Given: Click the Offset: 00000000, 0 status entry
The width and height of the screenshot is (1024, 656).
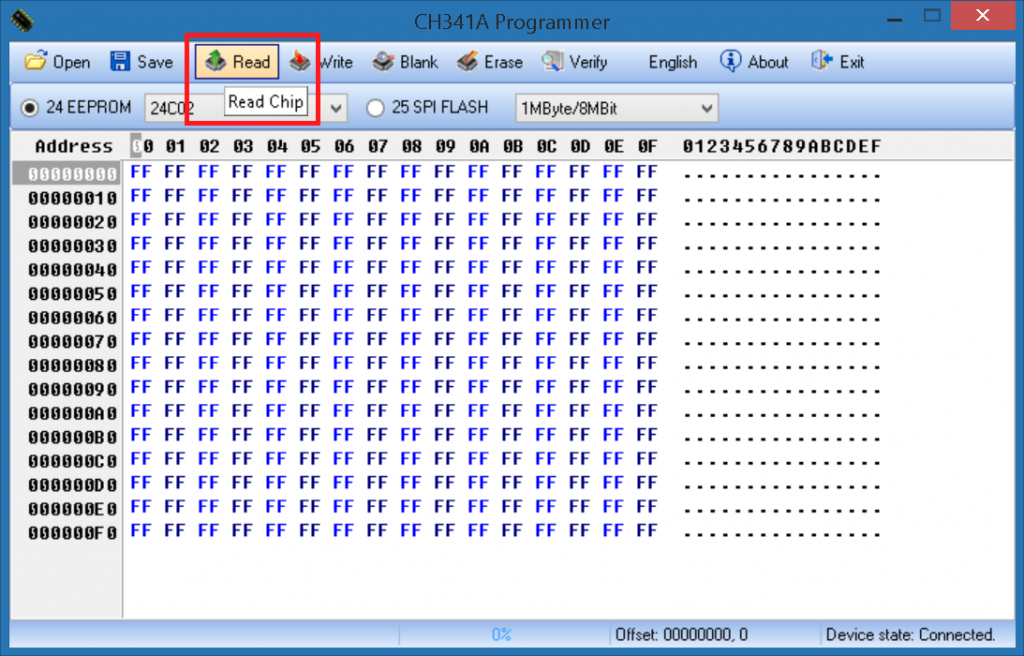Looking at the screenshot, I should tap(681, 634).
